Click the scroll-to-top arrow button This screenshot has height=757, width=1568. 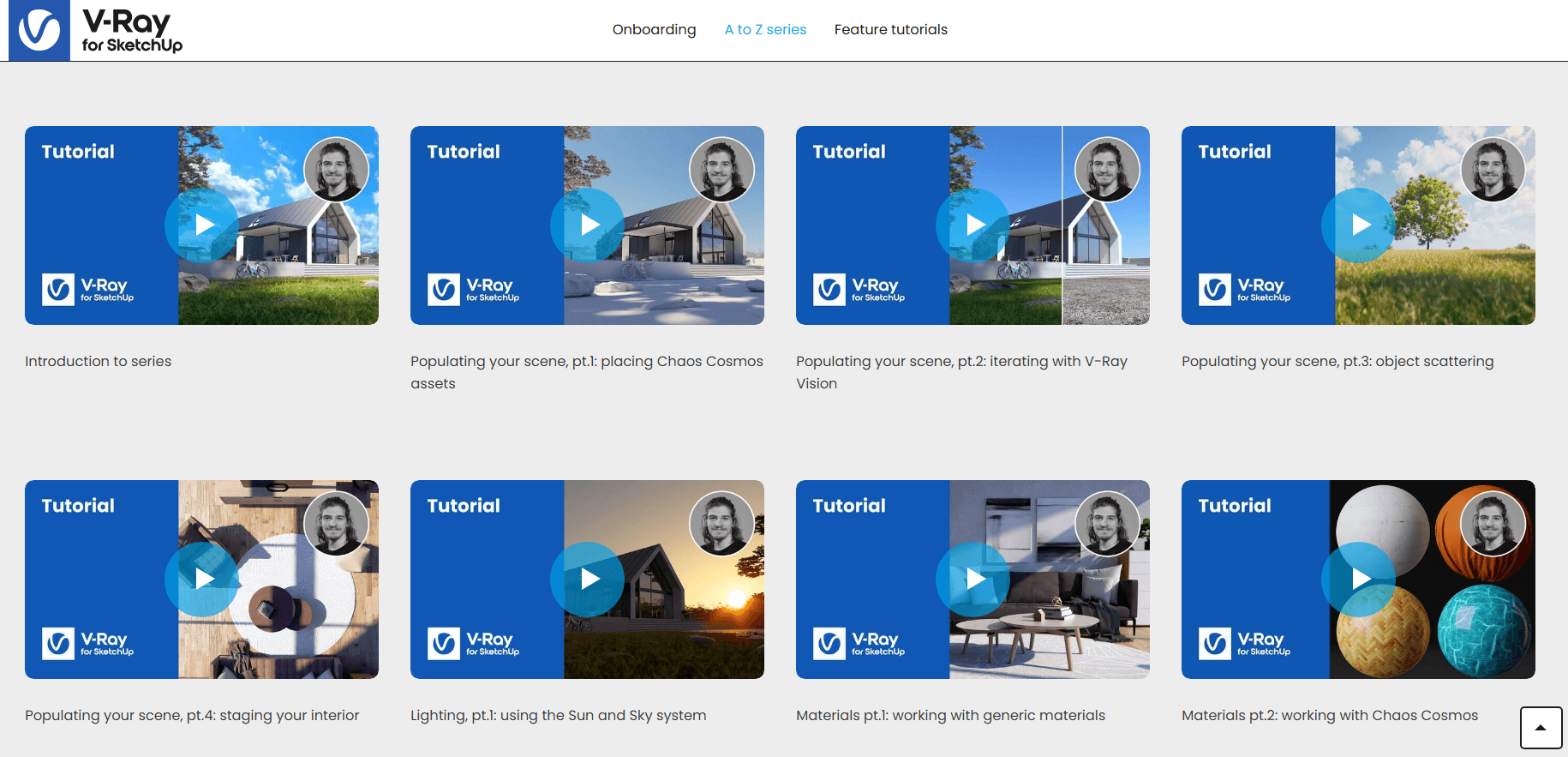coord(1541,728)
